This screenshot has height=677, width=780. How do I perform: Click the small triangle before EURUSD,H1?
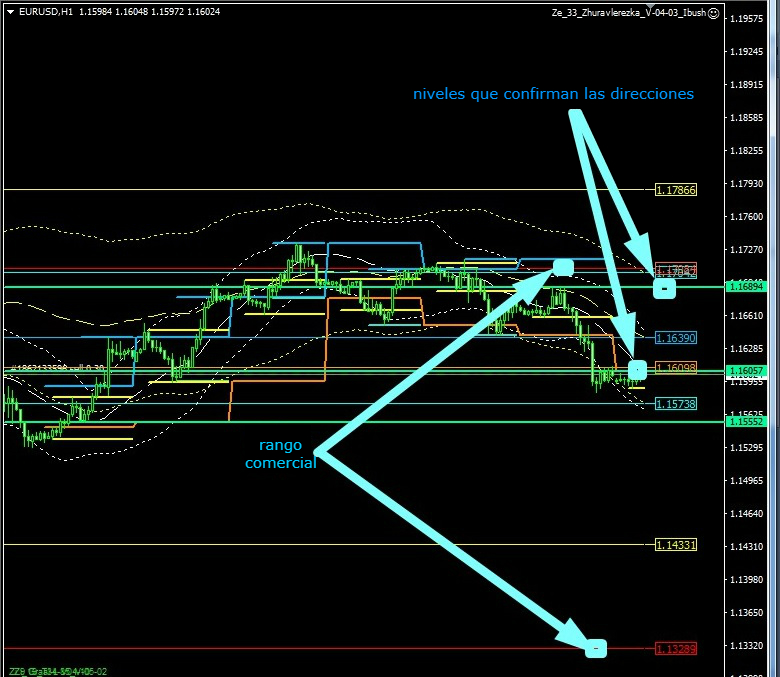pos(8,12)
